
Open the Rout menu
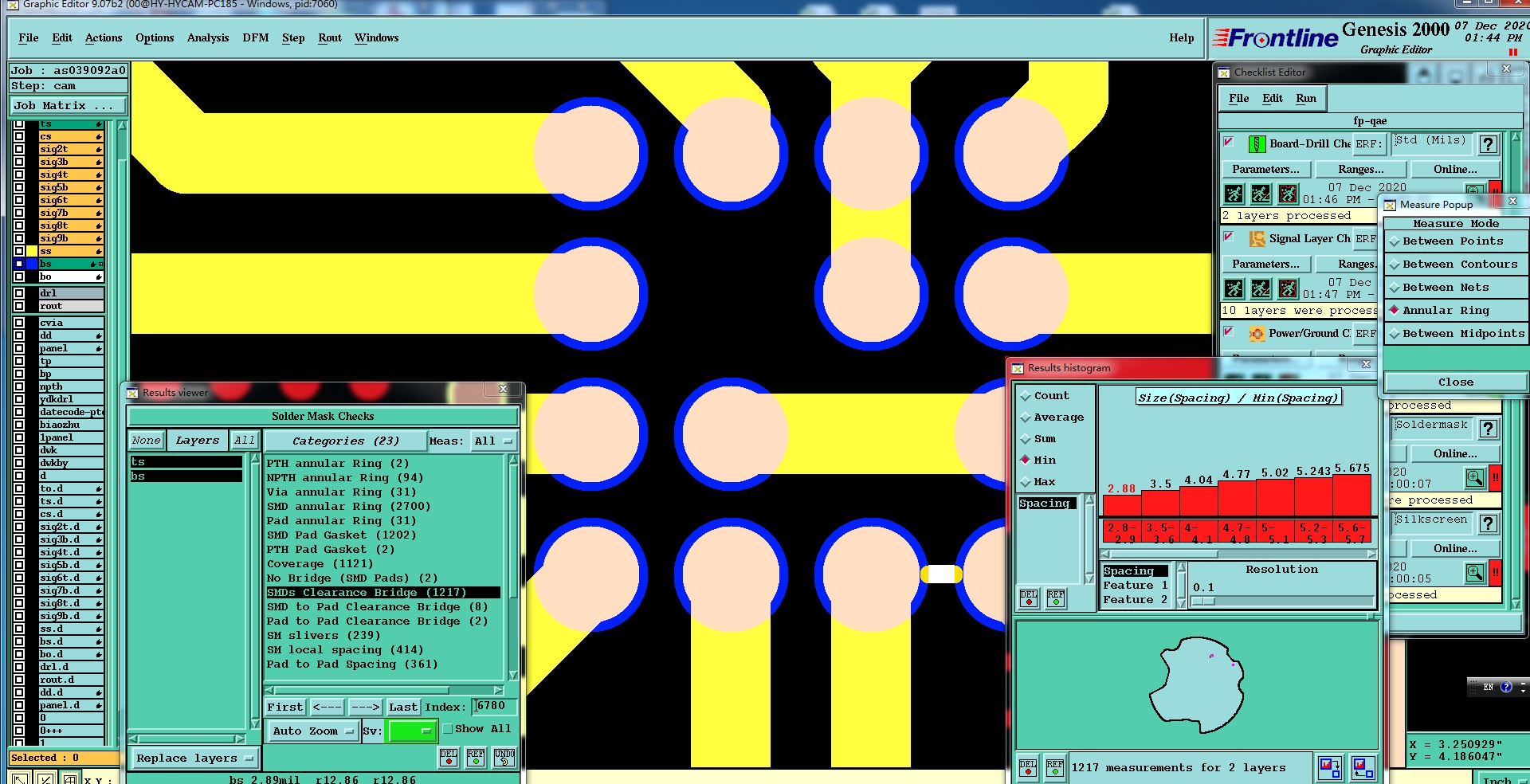click(x=330, y=38)
